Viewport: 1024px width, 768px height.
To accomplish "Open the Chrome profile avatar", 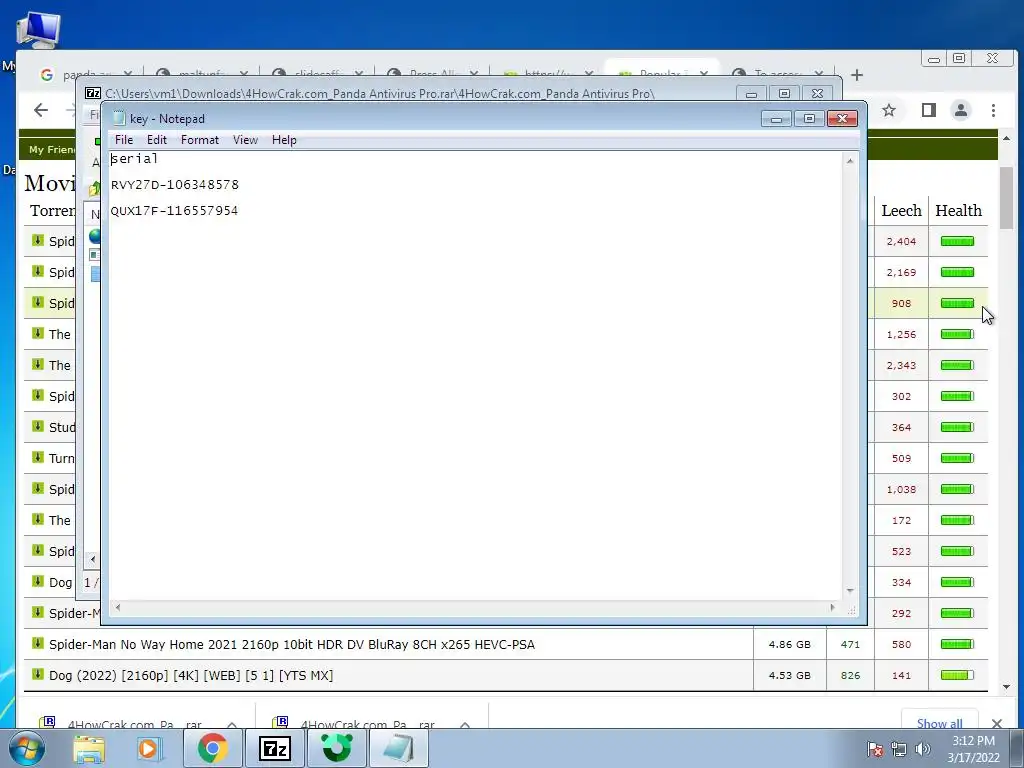I will [x=961, y=110].
